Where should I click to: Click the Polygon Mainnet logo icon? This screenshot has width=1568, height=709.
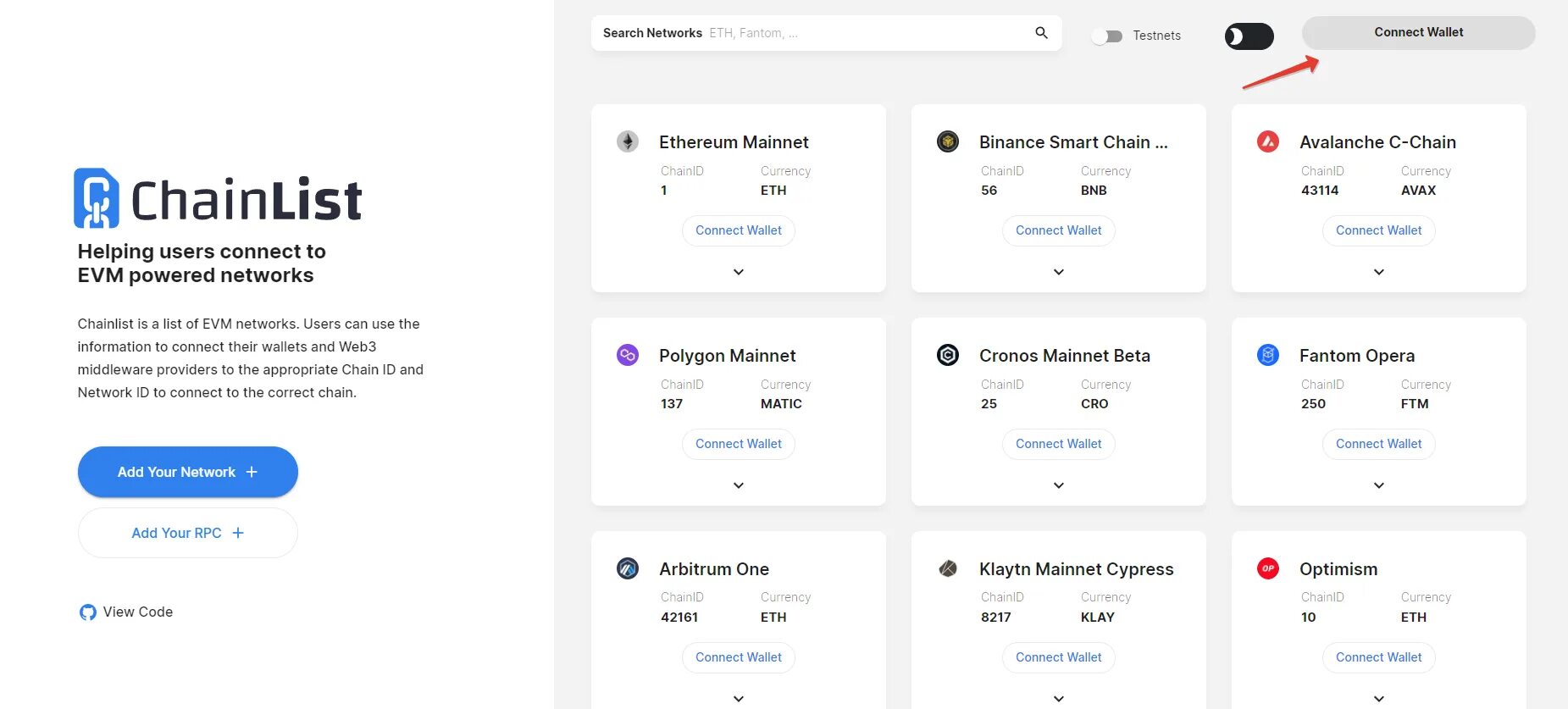point(627,355)
